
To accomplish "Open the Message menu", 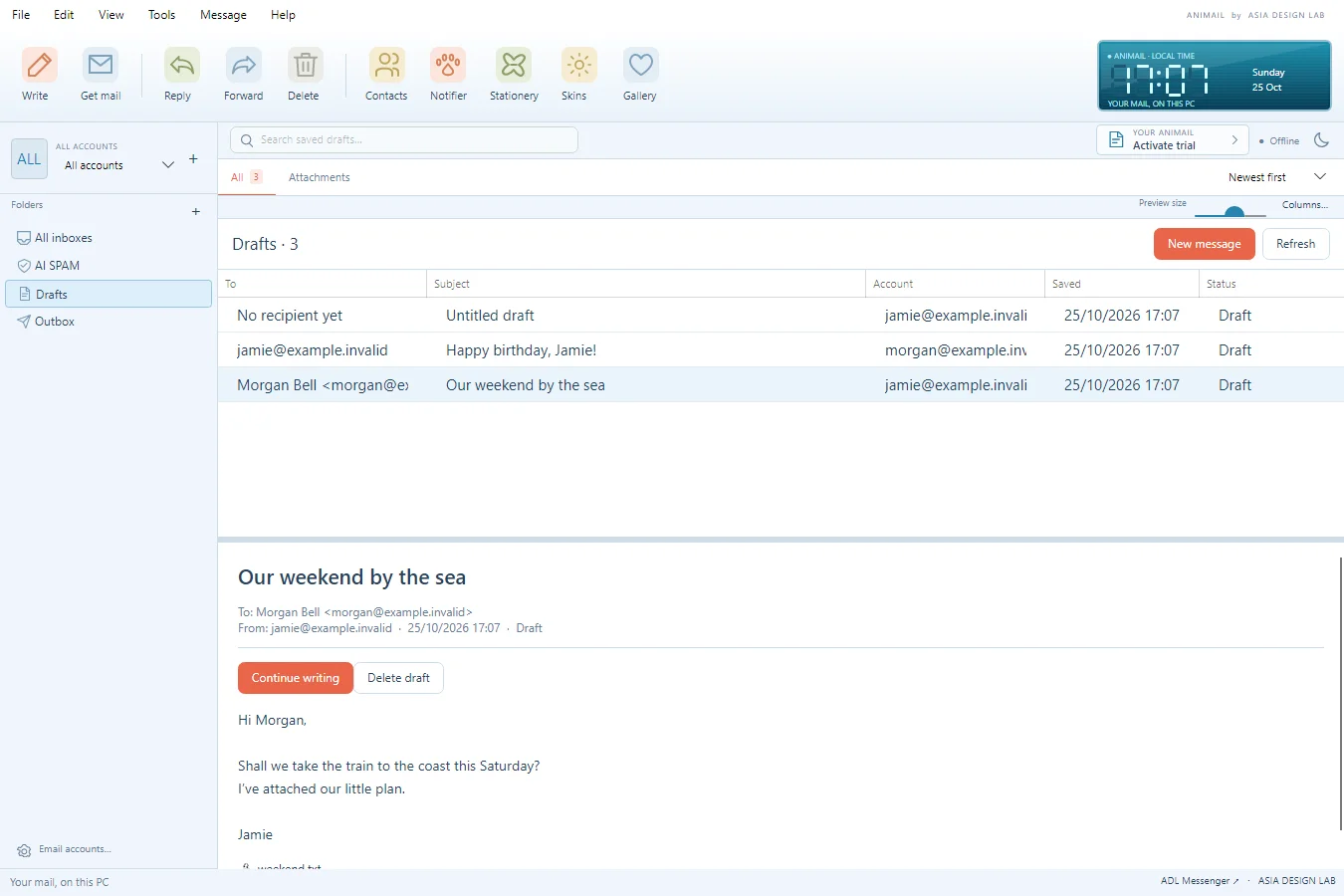I will (223, 15).
